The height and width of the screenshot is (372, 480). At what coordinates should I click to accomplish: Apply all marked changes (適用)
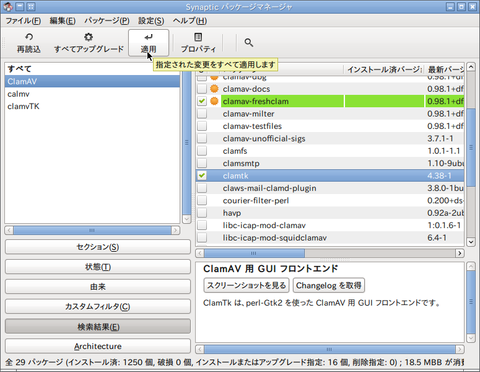coord(148,43)
